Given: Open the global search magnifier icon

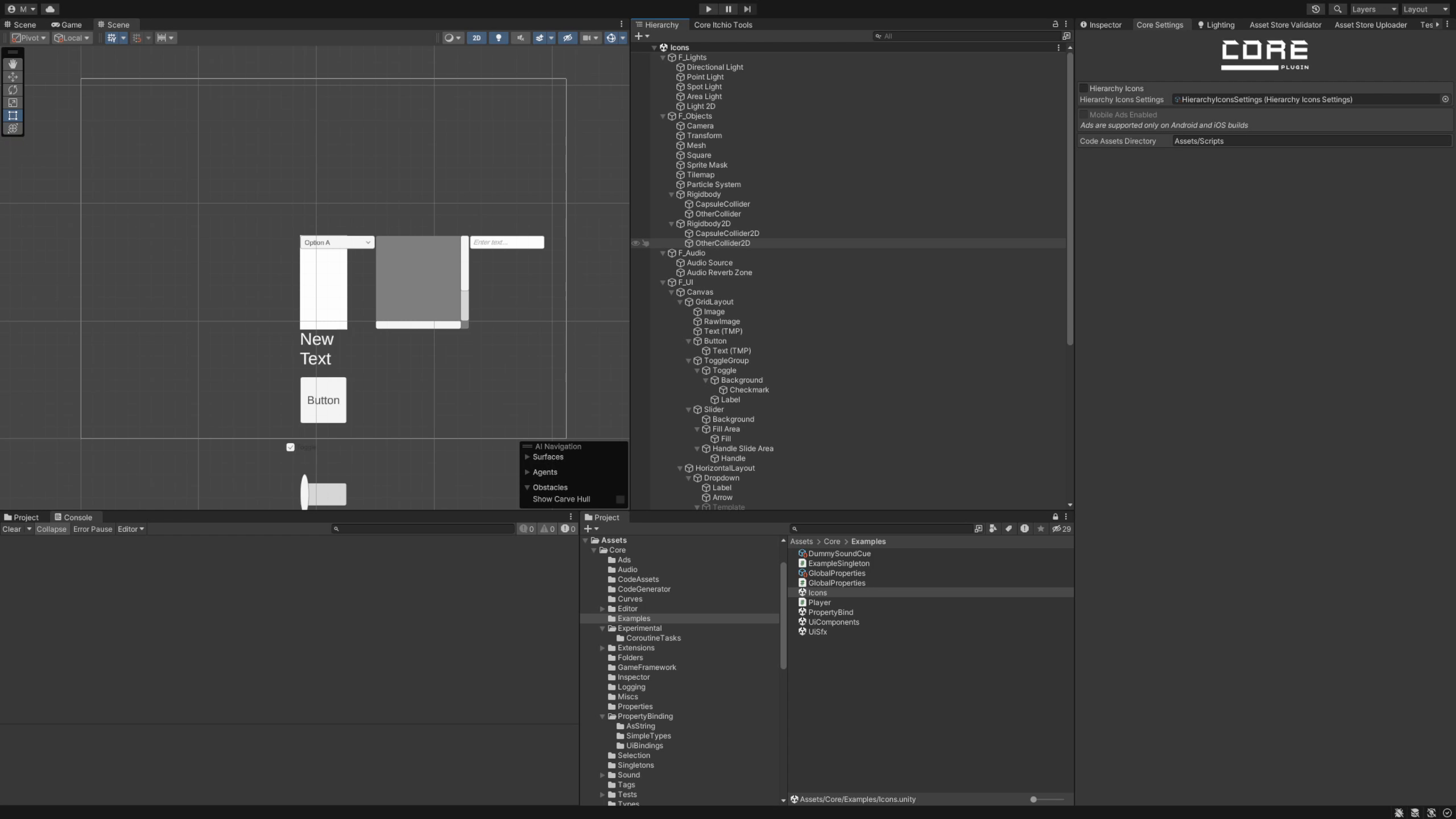Looking at the screenshot, I should [1338, 9].
